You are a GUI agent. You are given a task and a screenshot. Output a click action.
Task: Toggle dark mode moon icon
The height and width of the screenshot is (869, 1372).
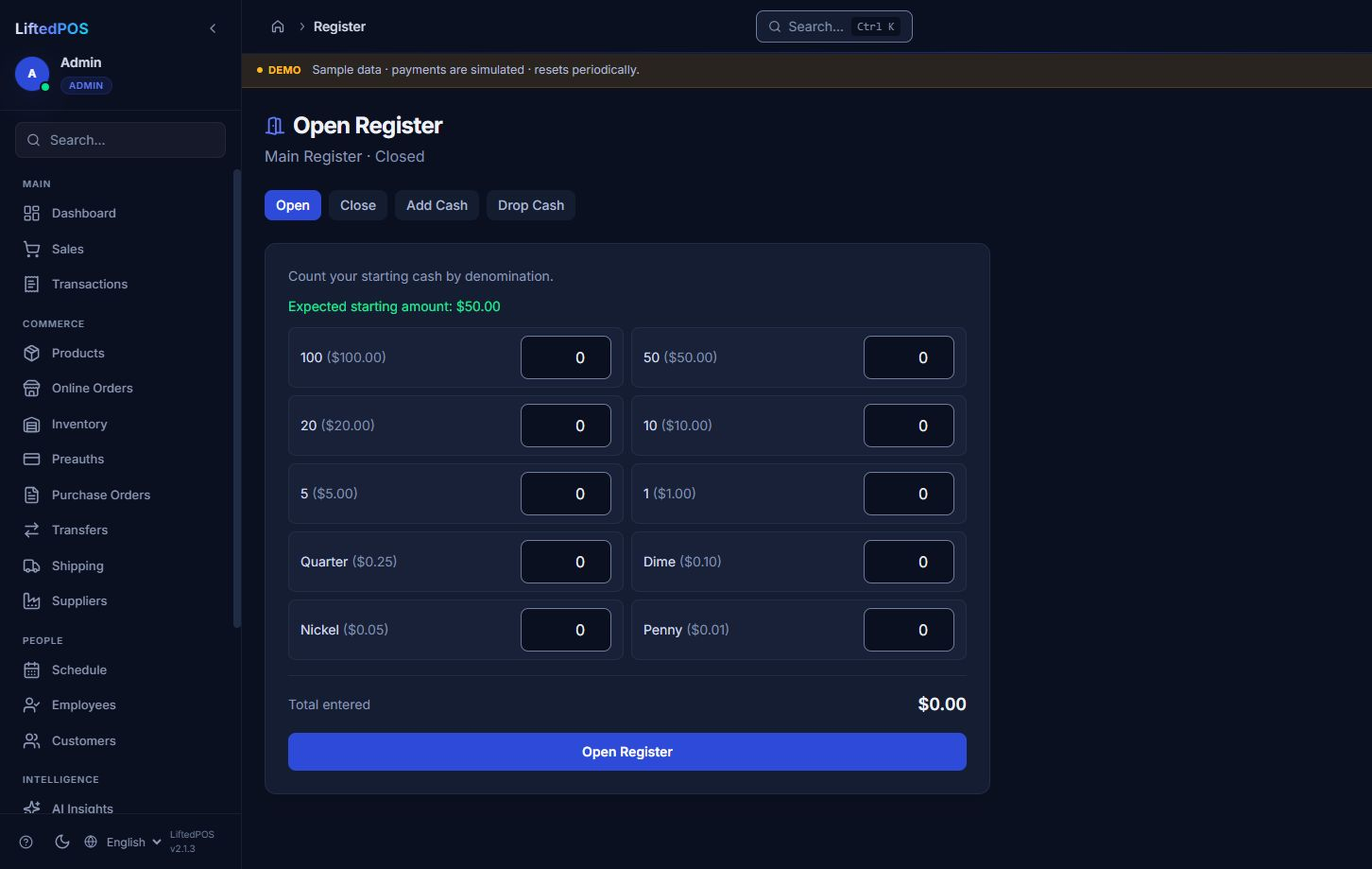pos(62,842)
